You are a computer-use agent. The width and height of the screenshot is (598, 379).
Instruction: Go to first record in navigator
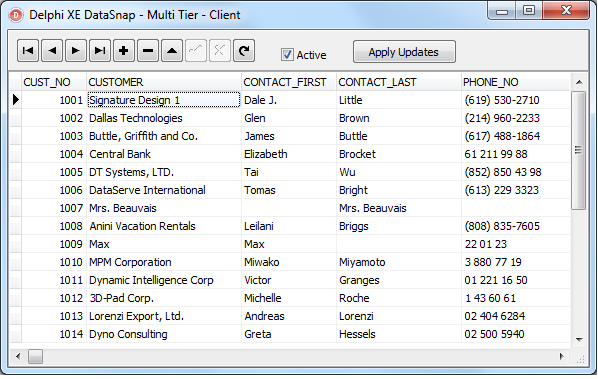click(x=28, y=51)
